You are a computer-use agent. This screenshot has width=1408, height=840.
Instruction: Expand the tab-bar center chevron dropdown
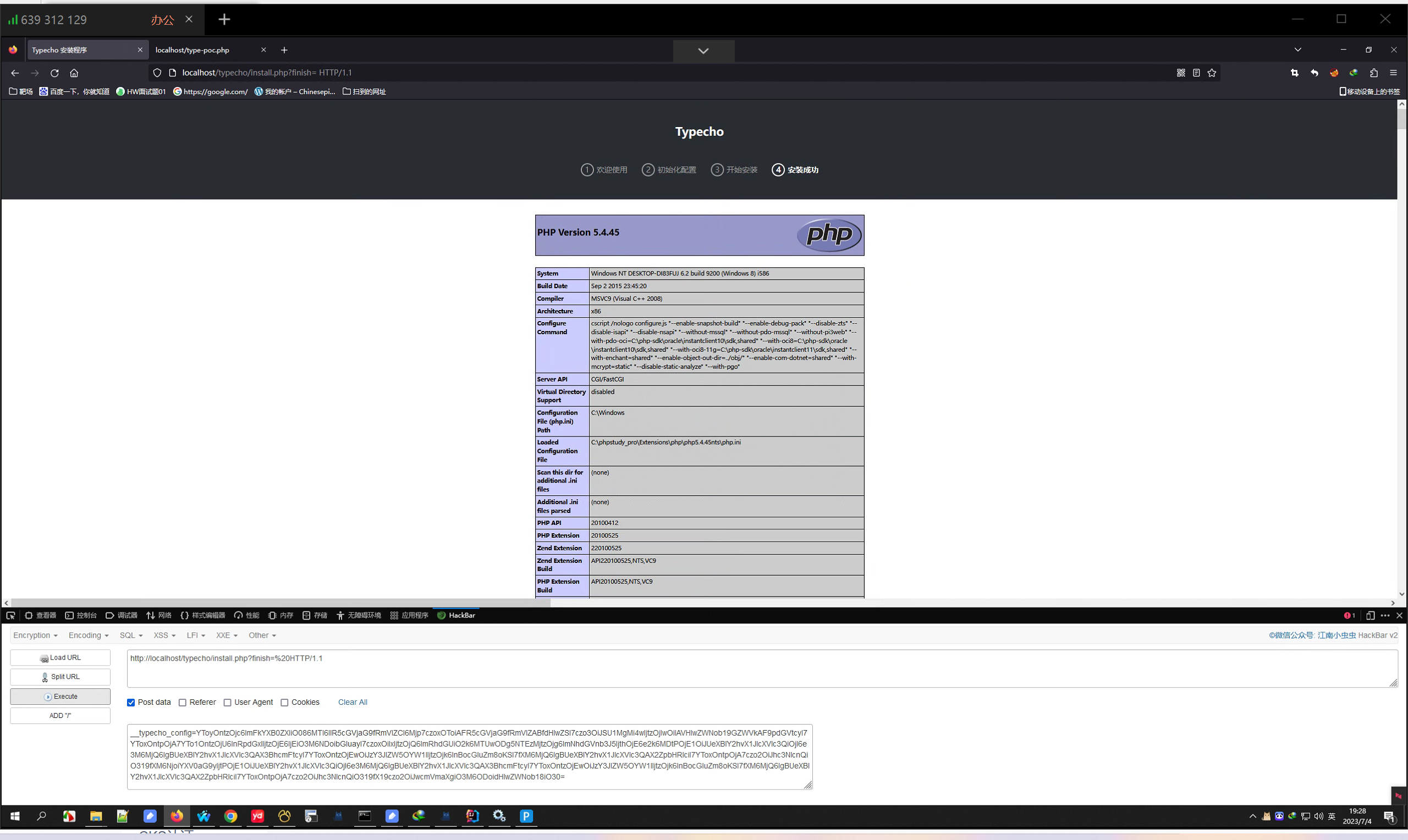pos(703,51)
